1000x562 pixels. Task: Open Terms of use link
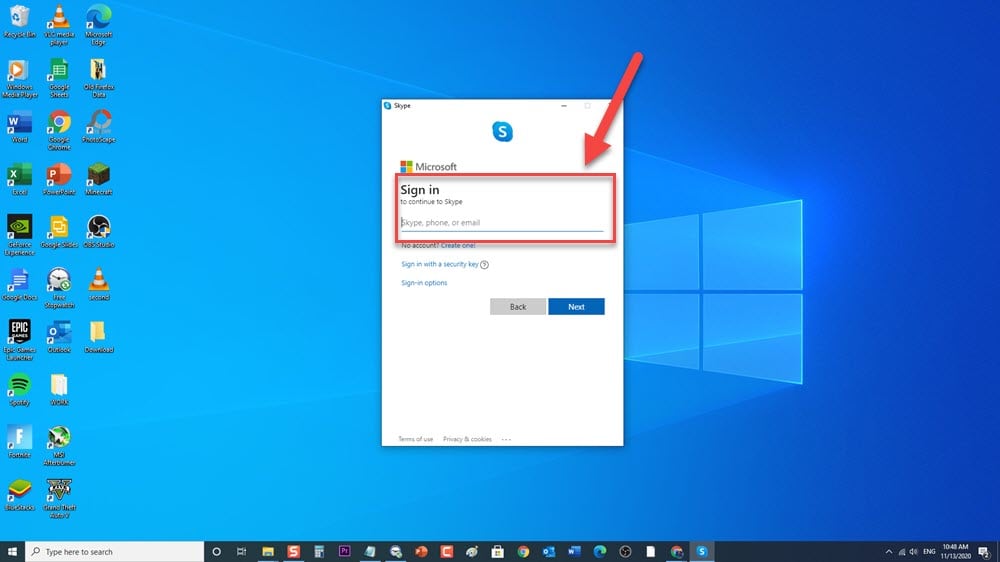pyautogui.click(x=415, y=440)
